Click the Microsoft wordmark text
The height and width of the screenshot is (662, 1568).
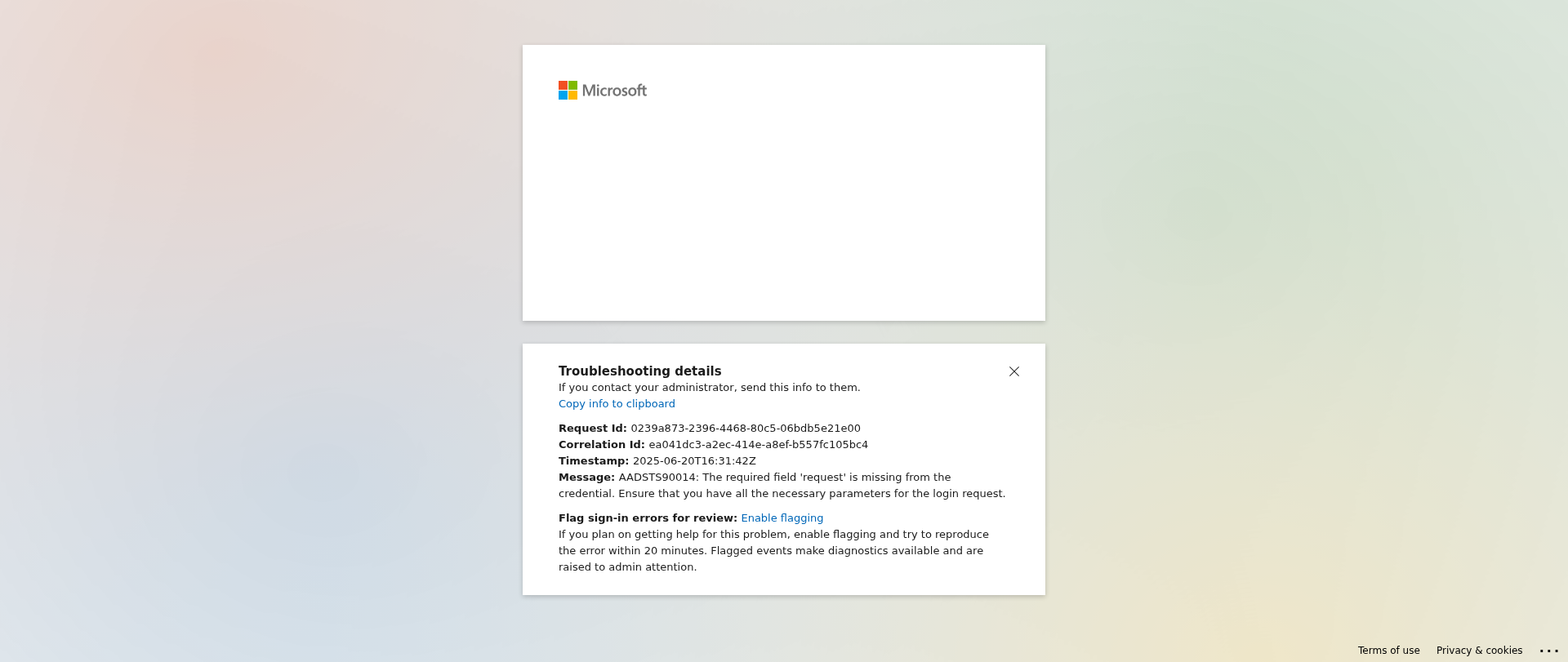coord(614,91)
